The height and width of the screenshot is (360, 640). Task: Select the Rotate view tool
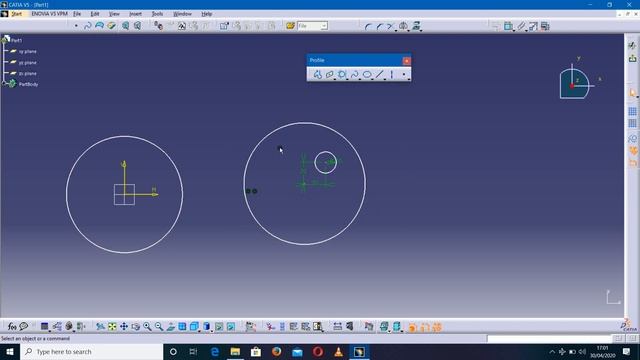136,327
